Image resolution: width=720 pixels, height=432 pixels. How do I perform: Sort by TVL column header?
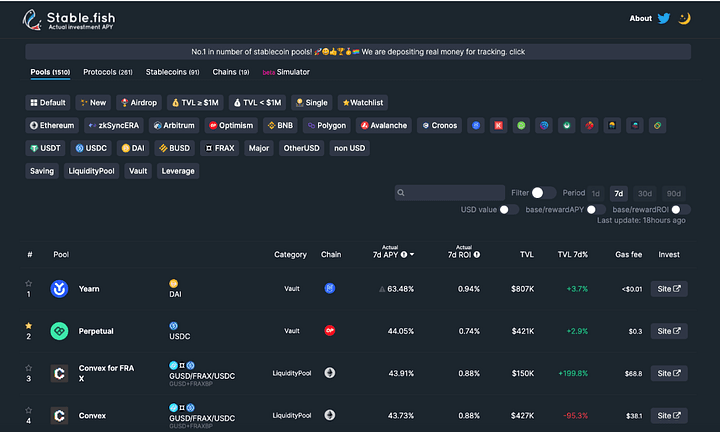[527, 254]
